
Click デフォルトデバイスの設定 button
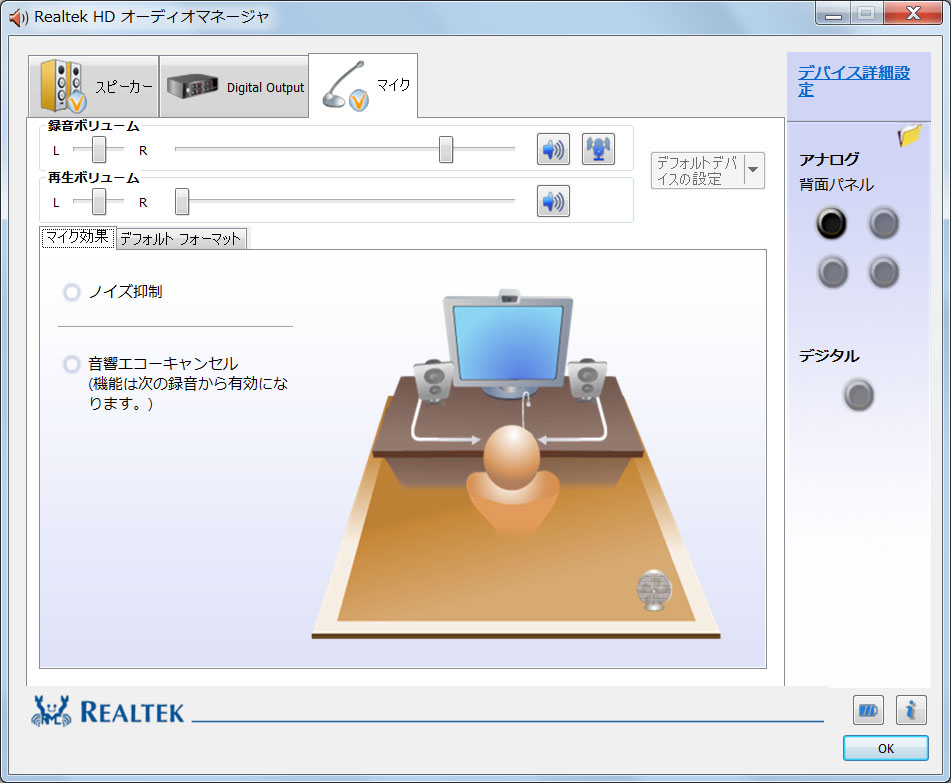coord(697,170)
